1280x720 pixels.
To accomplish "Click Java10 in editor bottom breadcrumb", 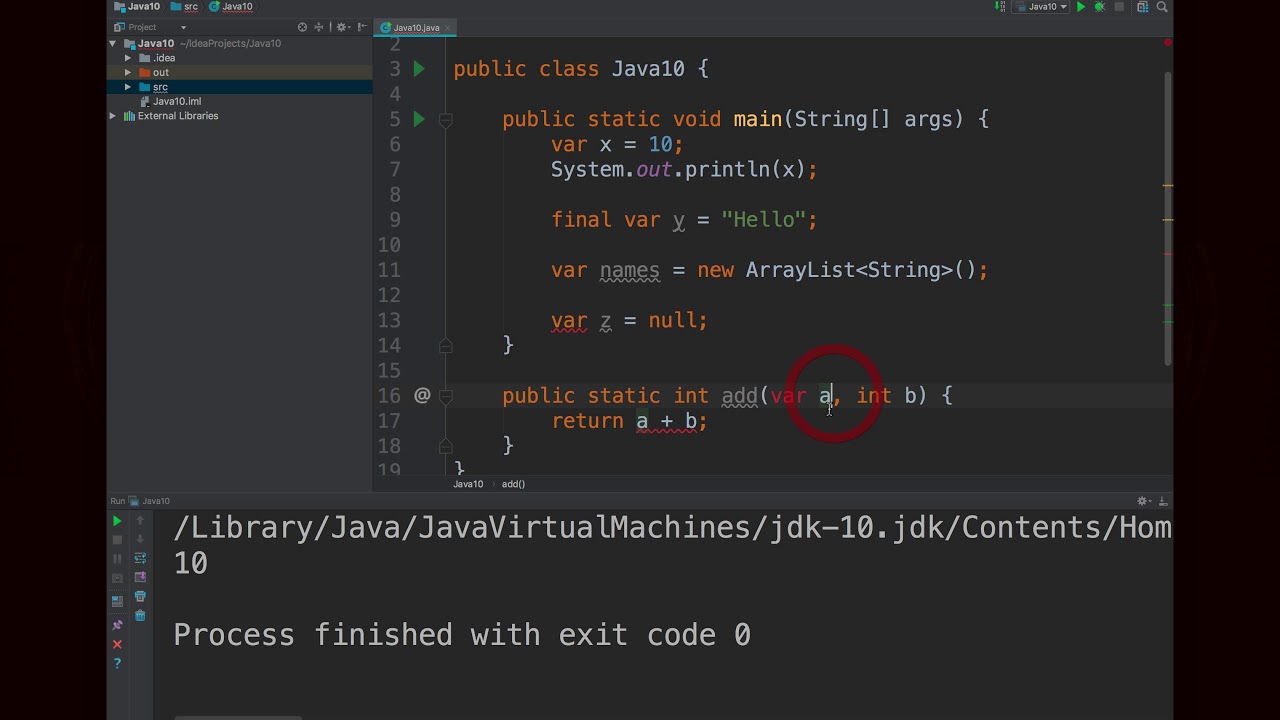I will pos(468,484).
